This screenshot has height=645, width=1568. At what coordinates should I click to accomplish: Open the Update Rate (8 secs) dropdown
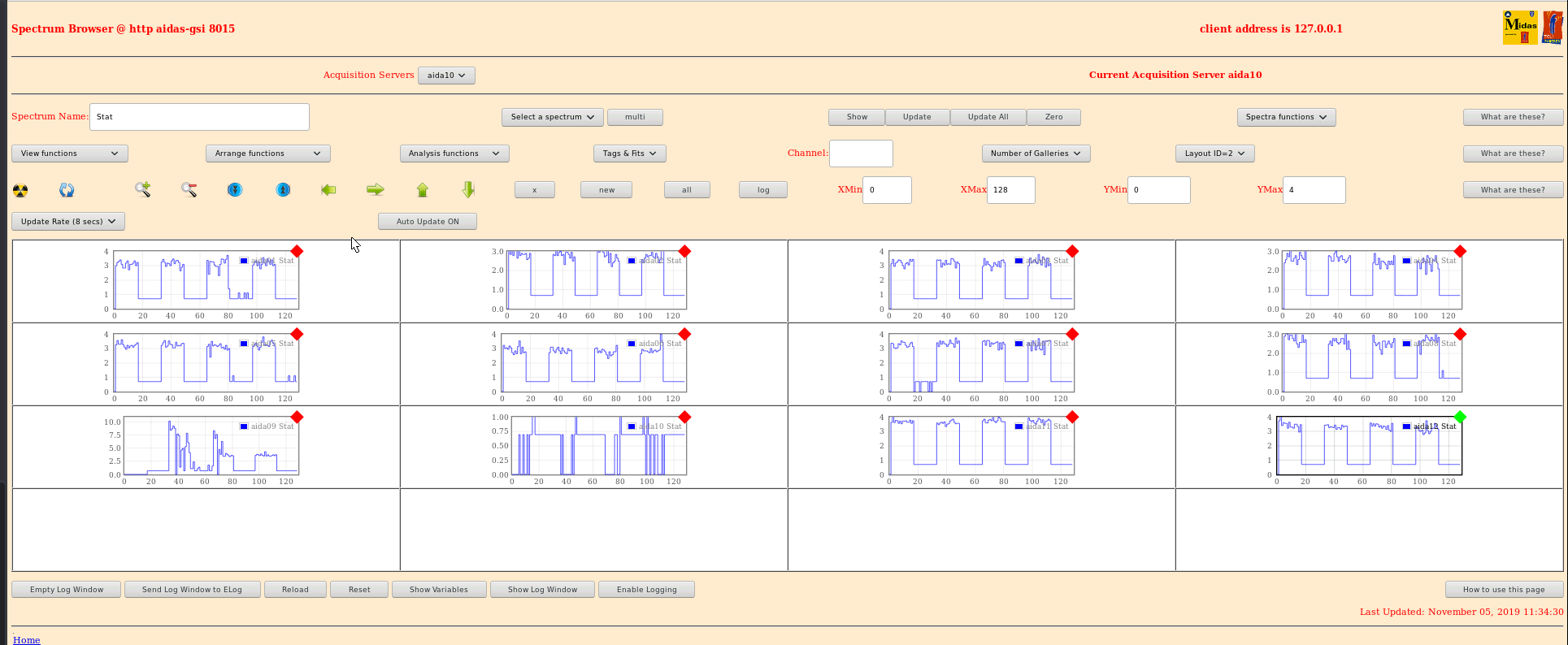point(68,221)
